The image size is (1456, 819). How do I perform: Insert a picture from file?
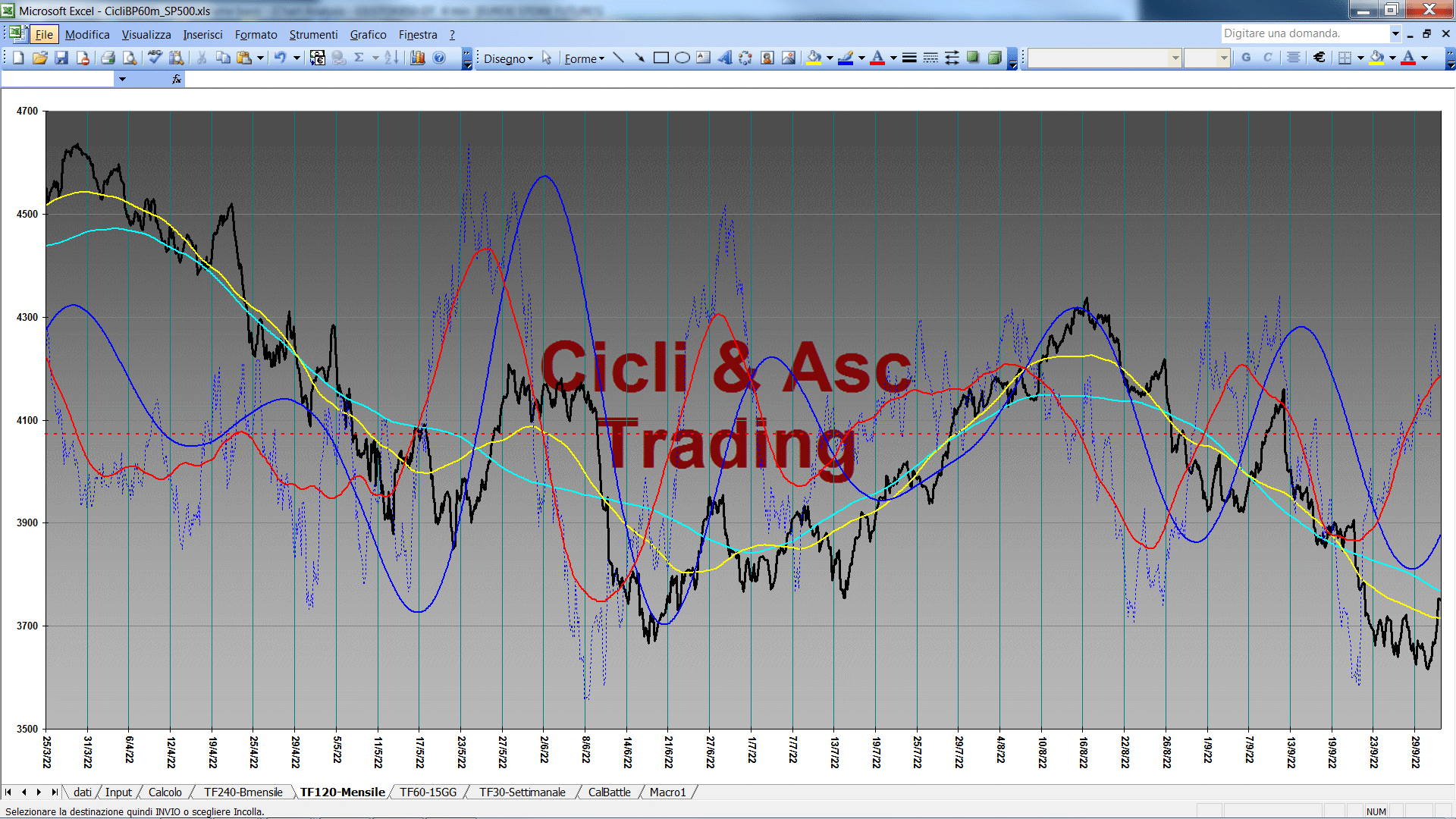(x=789, y=58)
